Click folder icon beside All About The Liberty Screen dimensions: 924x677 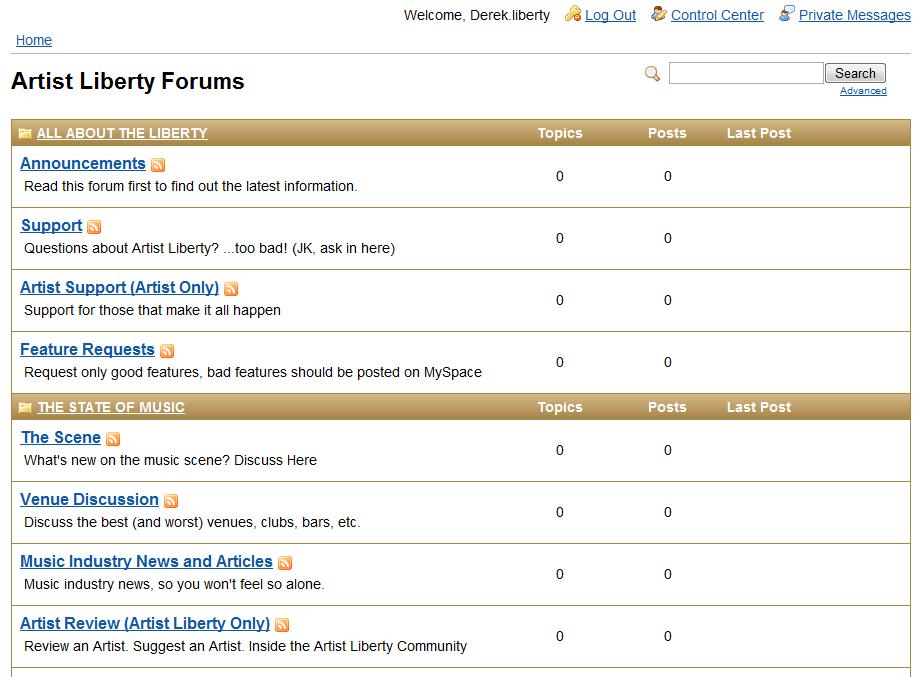pos(25,134)
